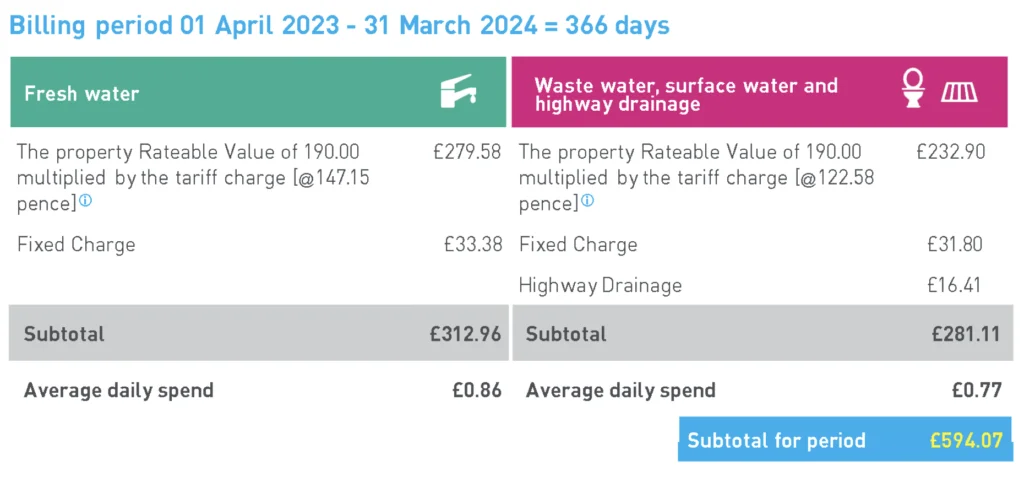Click the tap faucet icon
The width and height of the screenshot is (1024, 477).
click(458, 91)
